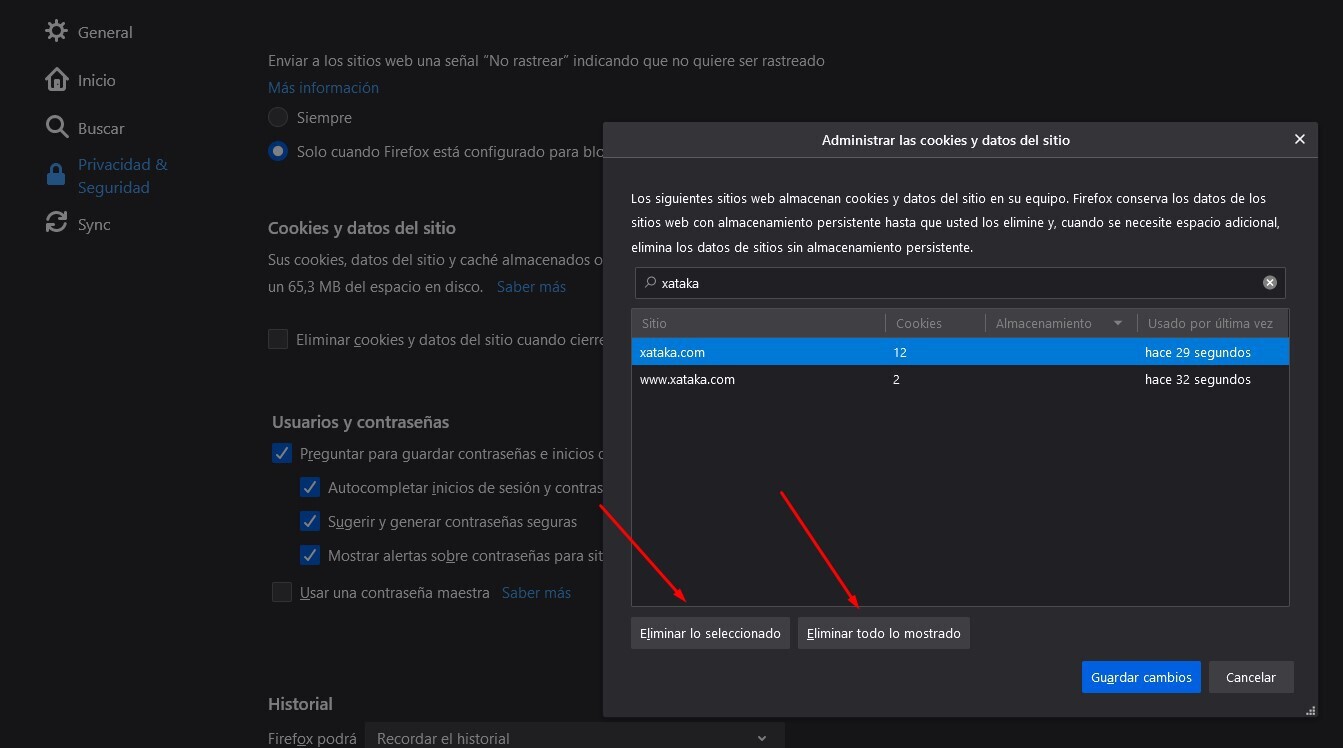Click the gear icon beside General

click(57, 31)
